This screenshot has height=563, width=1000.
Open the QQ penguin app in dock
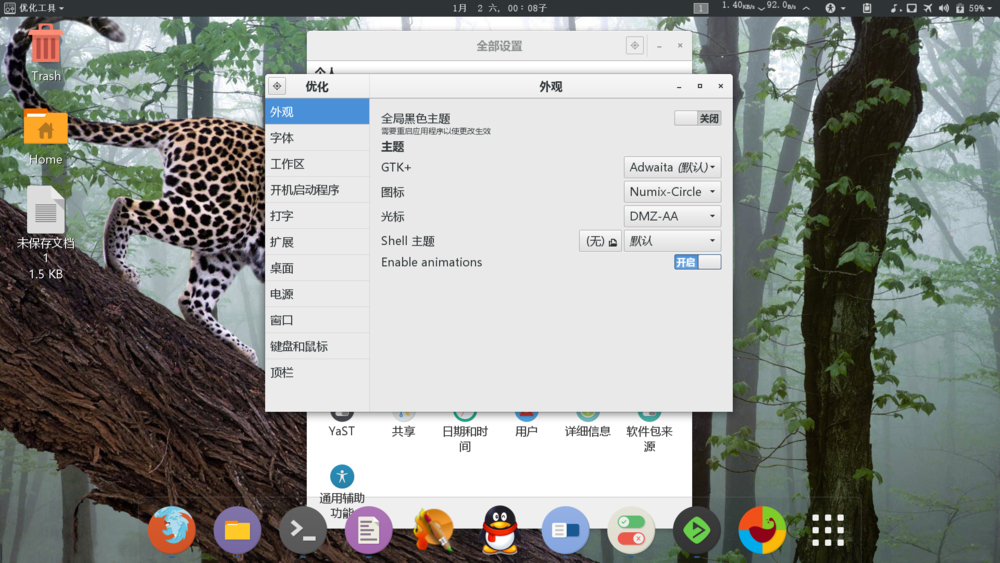pyautogui.click(x=500, y=530)
